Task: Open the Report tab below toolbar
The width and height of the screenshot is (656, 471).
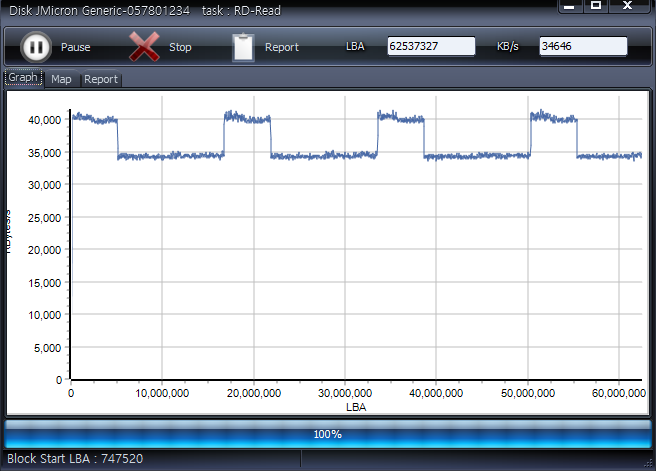Action: 101,79
